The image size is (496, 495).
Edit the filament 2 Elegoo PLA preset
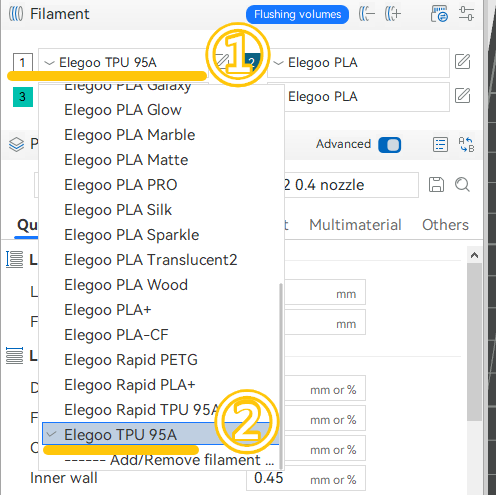(x=462, y=62)
